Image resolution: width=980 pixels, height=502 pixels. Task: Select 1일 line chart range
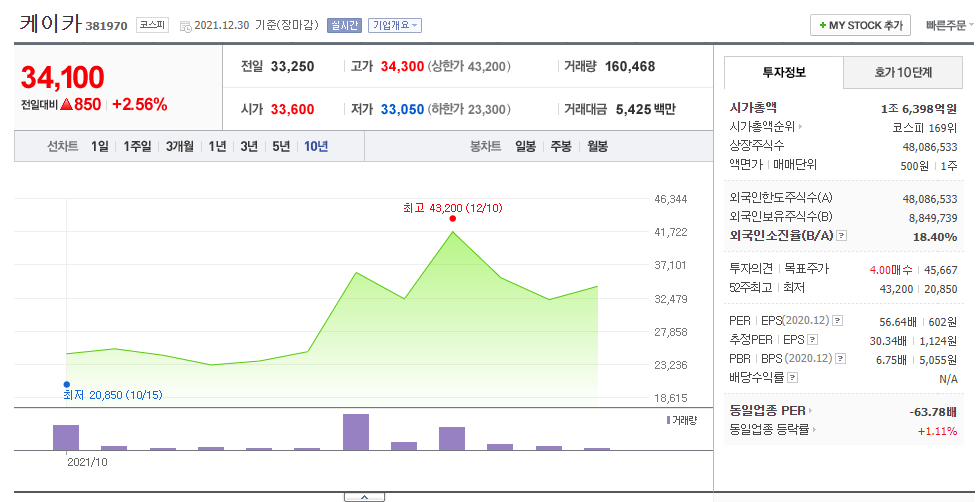pos(100,146)
